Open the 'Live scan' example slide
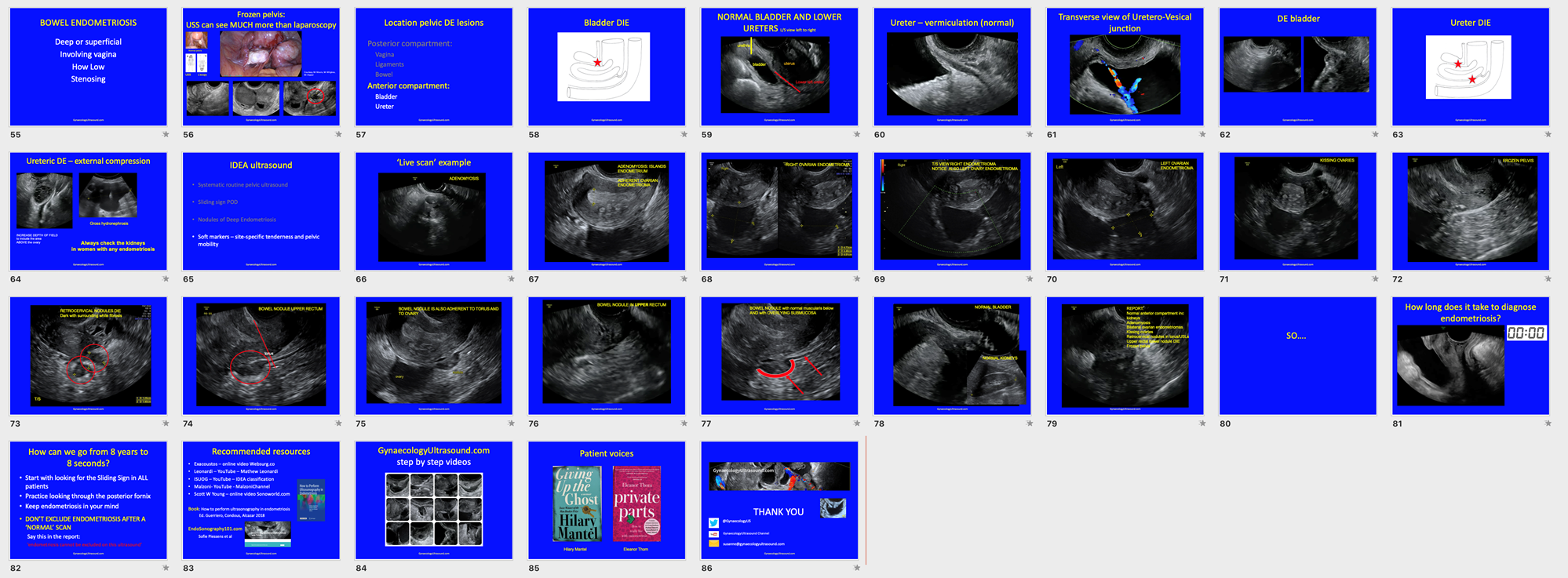Screen dimensions: 1568x578 (x=434, y=211)
